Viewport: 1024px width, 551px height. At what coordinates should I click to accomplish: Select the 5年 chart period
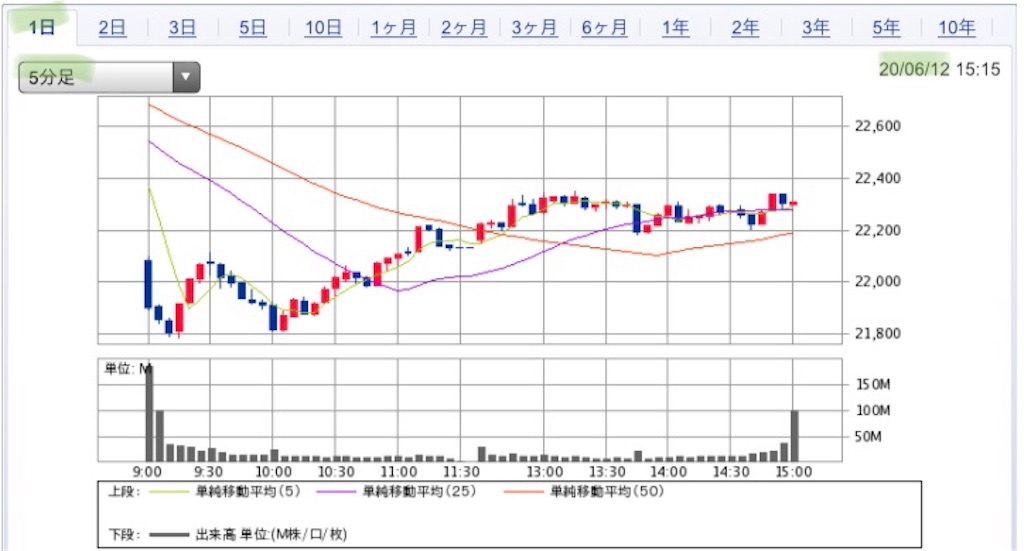tap(886, 27)
